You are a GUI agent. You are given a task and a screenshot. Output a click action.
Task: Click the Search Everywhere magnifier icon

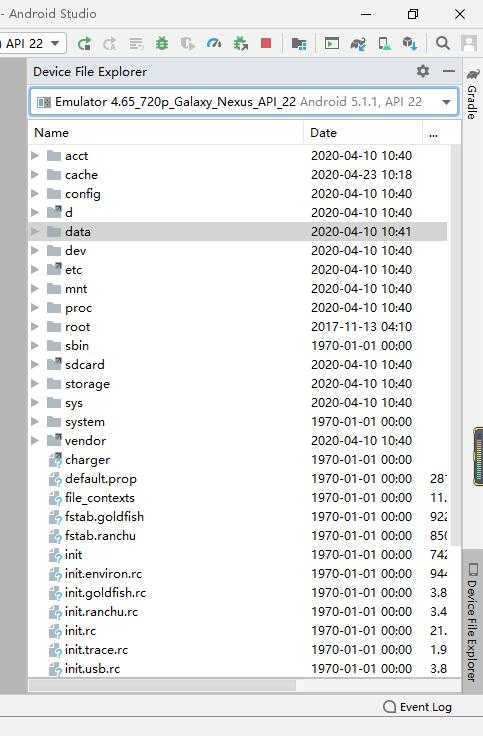pos(442,43)
